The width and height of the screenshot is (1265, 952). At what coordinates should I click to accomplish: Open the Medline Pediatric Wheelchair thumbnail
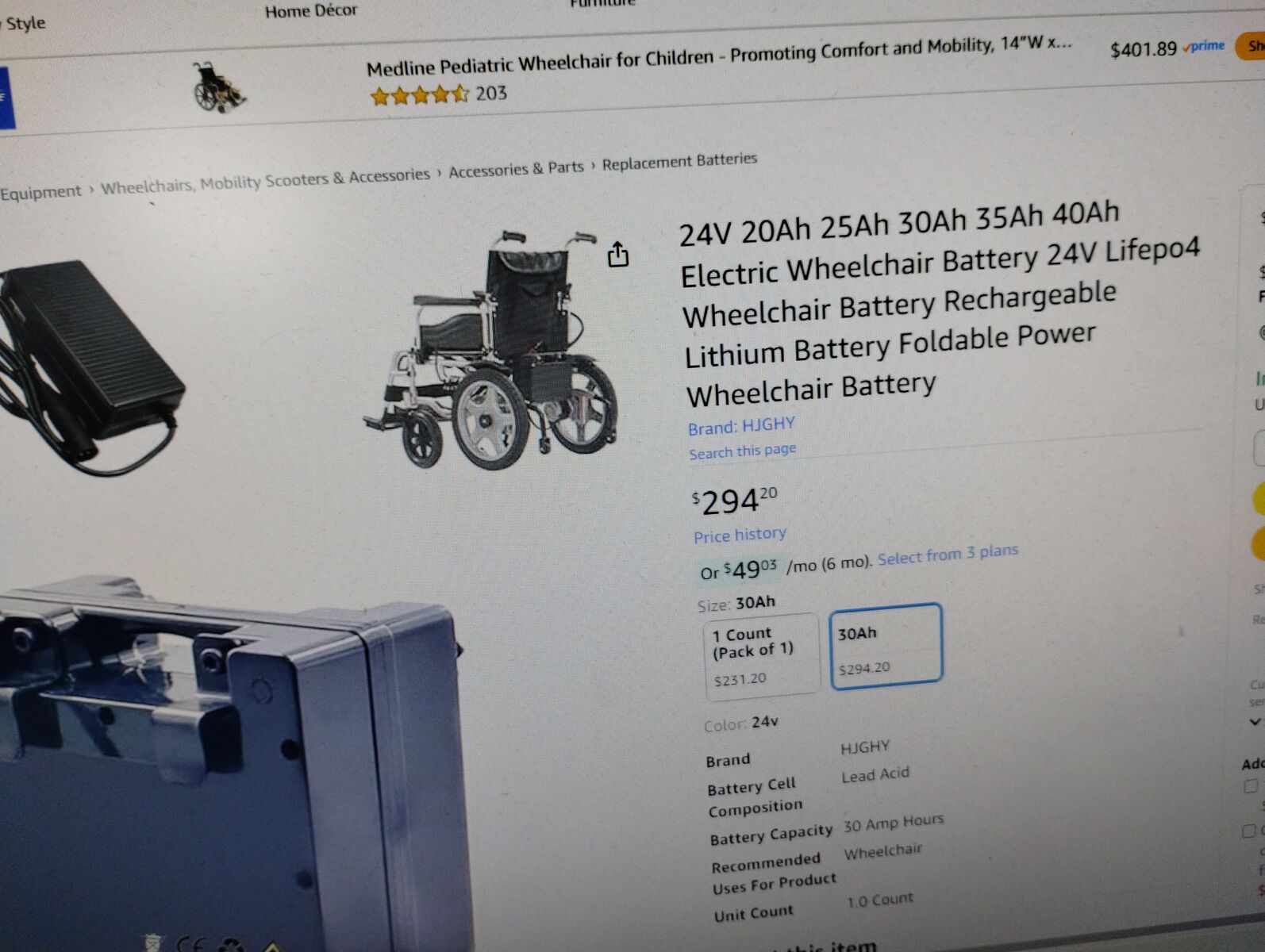[218, 89]
